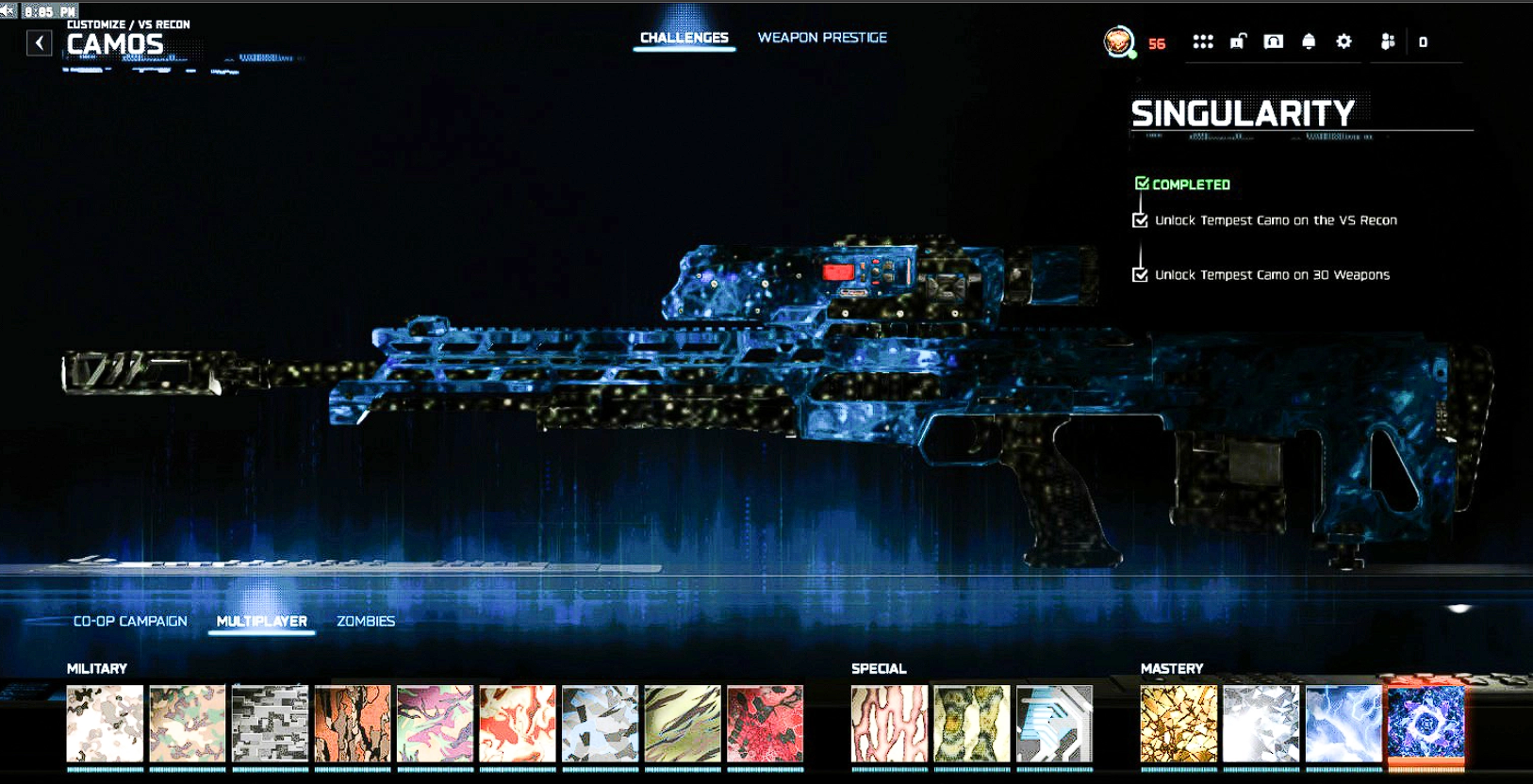This screenshot has height=784, width=1533.
Task: Click the Completed status check icon
Action: click(x=1142, y=184)
